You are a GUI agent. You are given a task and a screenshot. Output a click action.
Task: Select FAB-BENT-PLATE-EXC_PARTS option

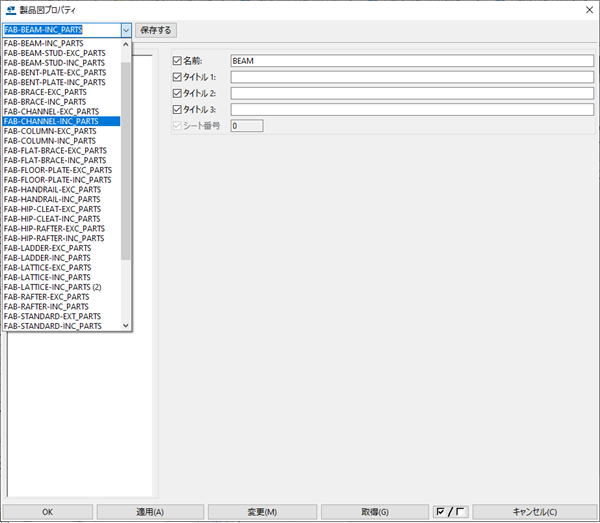click(62, 72)
